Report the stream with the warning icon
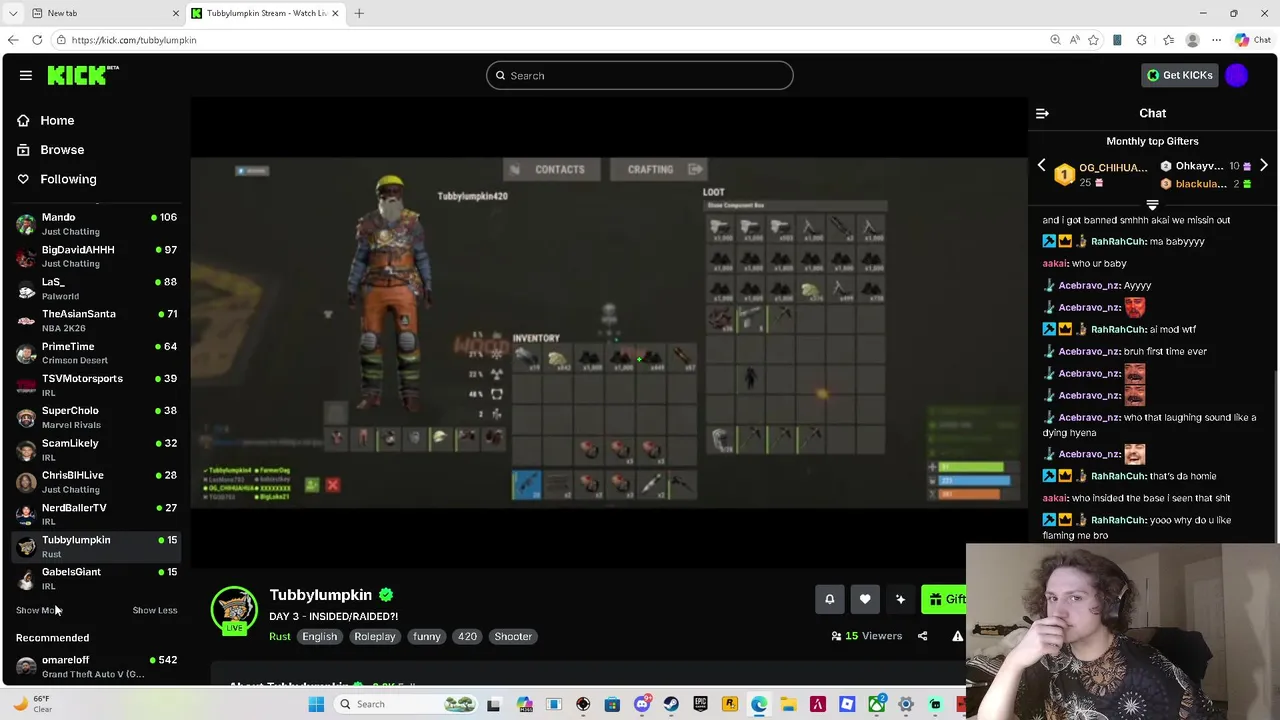This screenshot has width=1280, height=720. [957, 636]
